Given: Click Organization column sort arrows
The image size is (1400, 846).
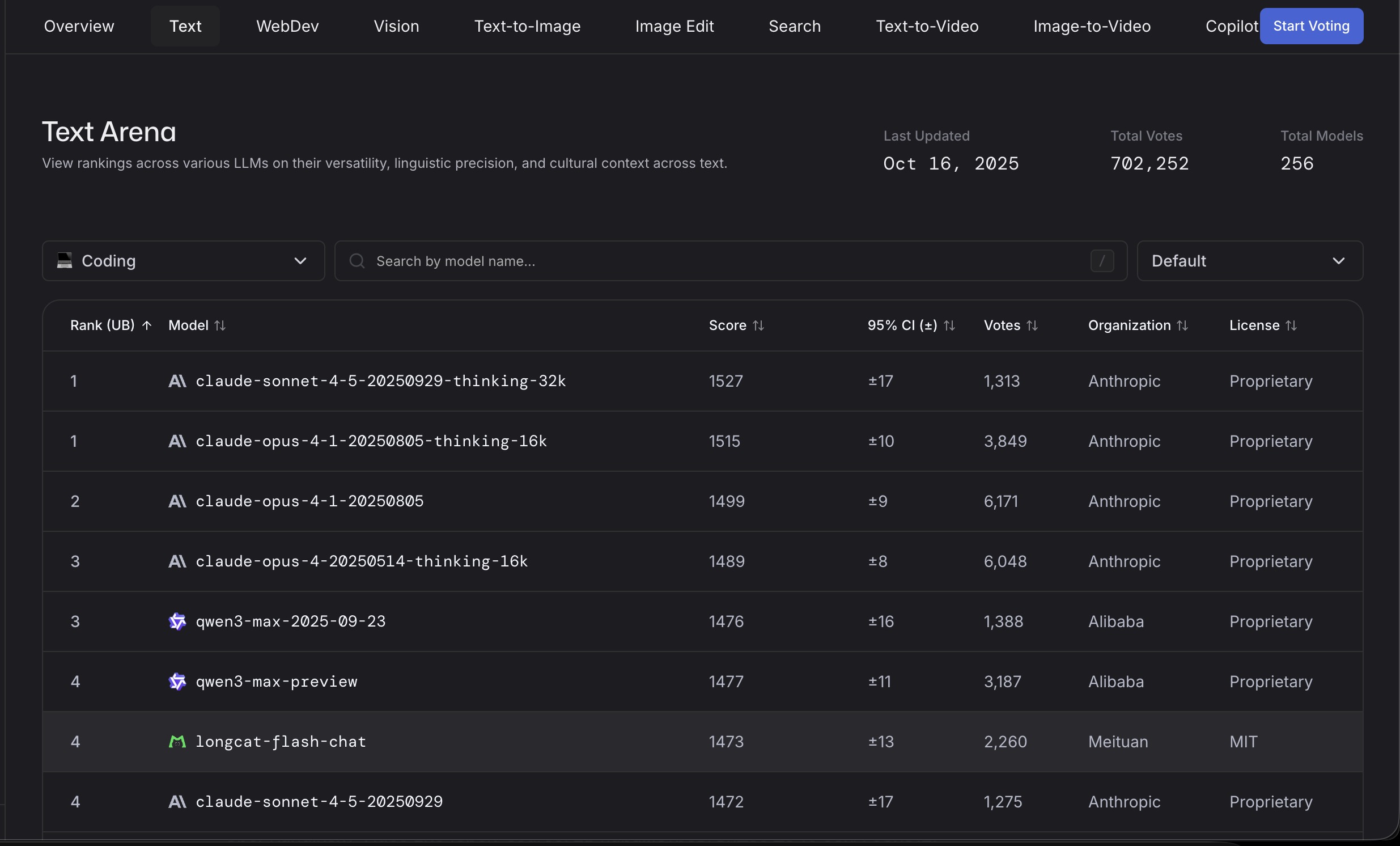Looking at the screenshot, I should [x=1182, y=325].
